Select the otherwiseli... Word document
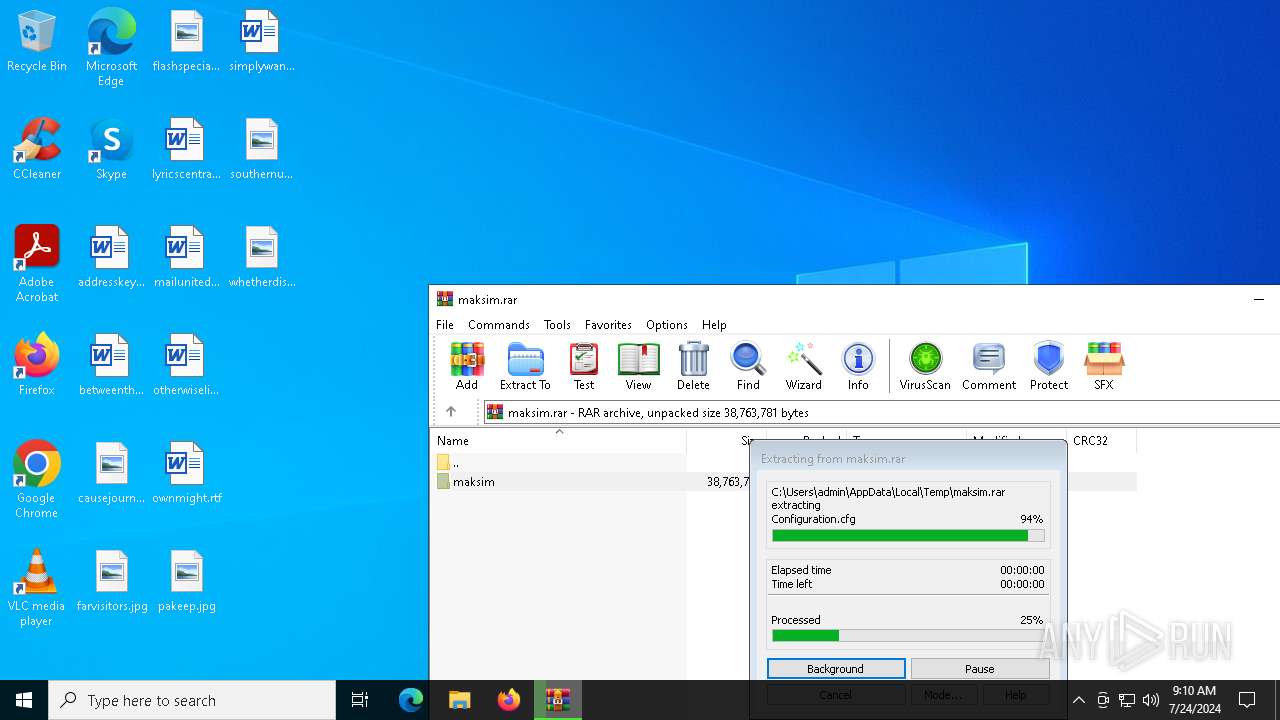This screenshot has height=720, width=1280. [x=186, y=365]
